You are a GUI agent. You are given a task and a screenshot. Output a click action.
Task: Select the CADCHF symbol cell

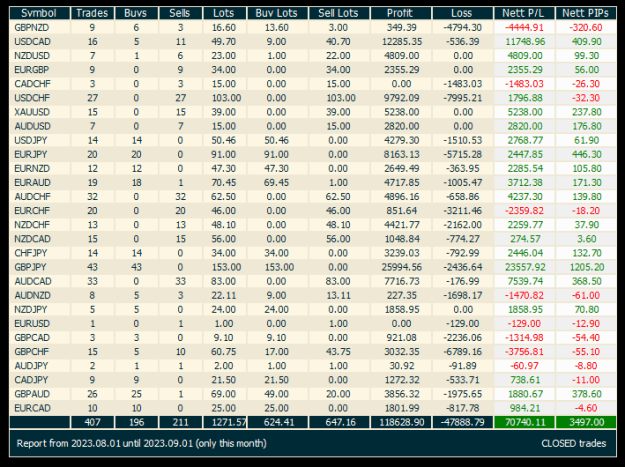coord(39,84)
